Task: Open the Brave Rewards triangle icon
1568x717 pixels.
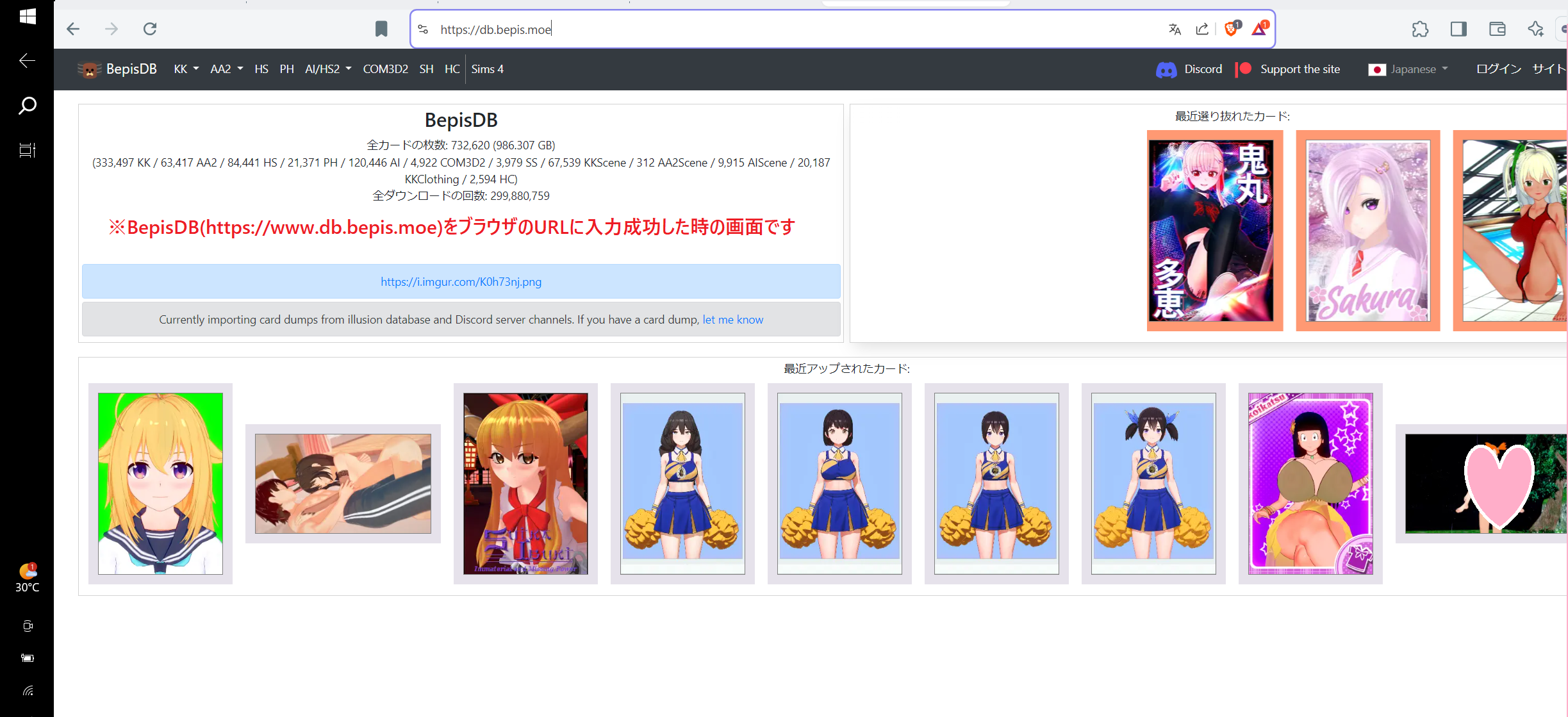Action: pos(1260,28)
